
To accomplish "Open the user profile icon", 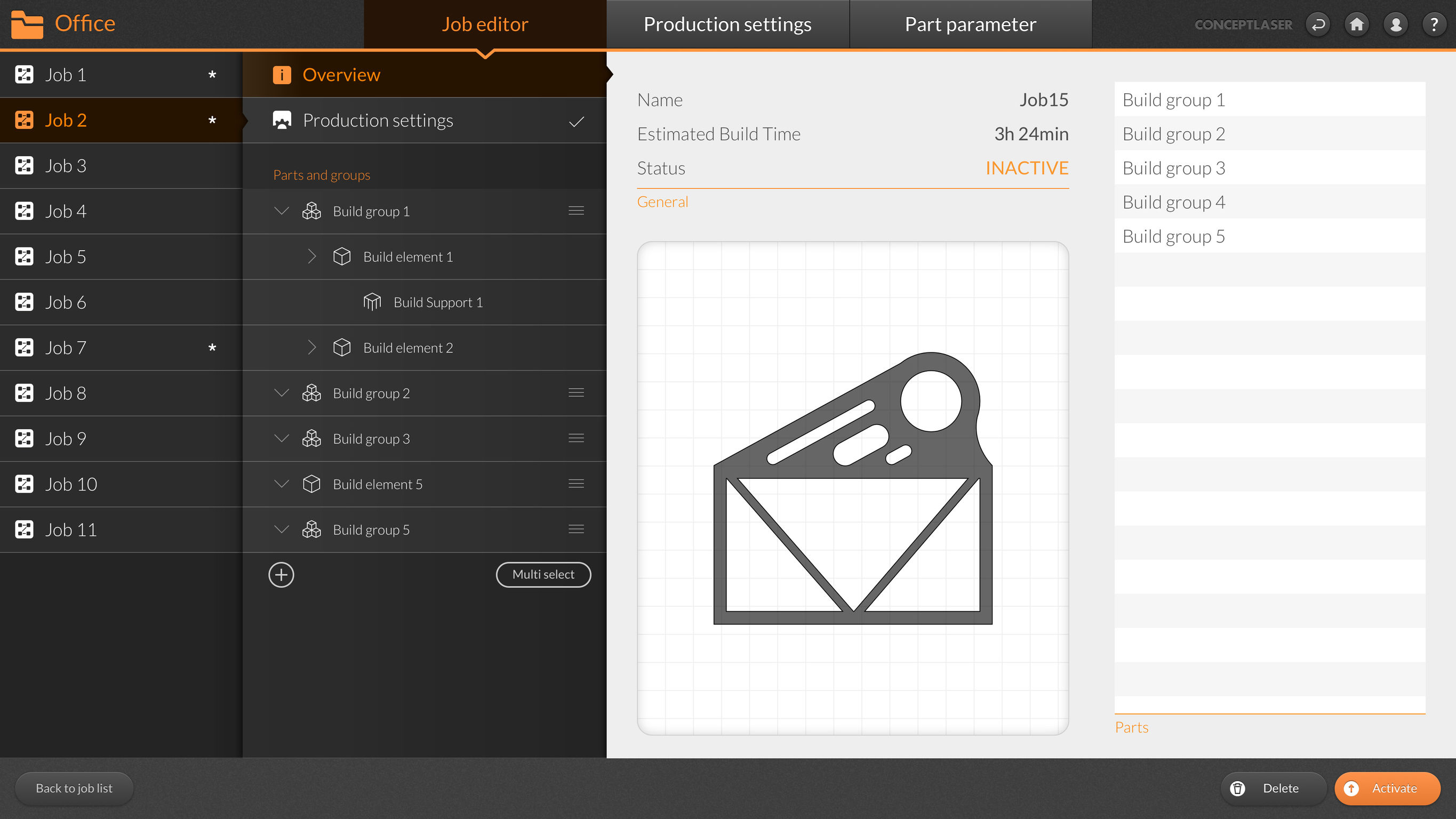I will [1396, 25].
